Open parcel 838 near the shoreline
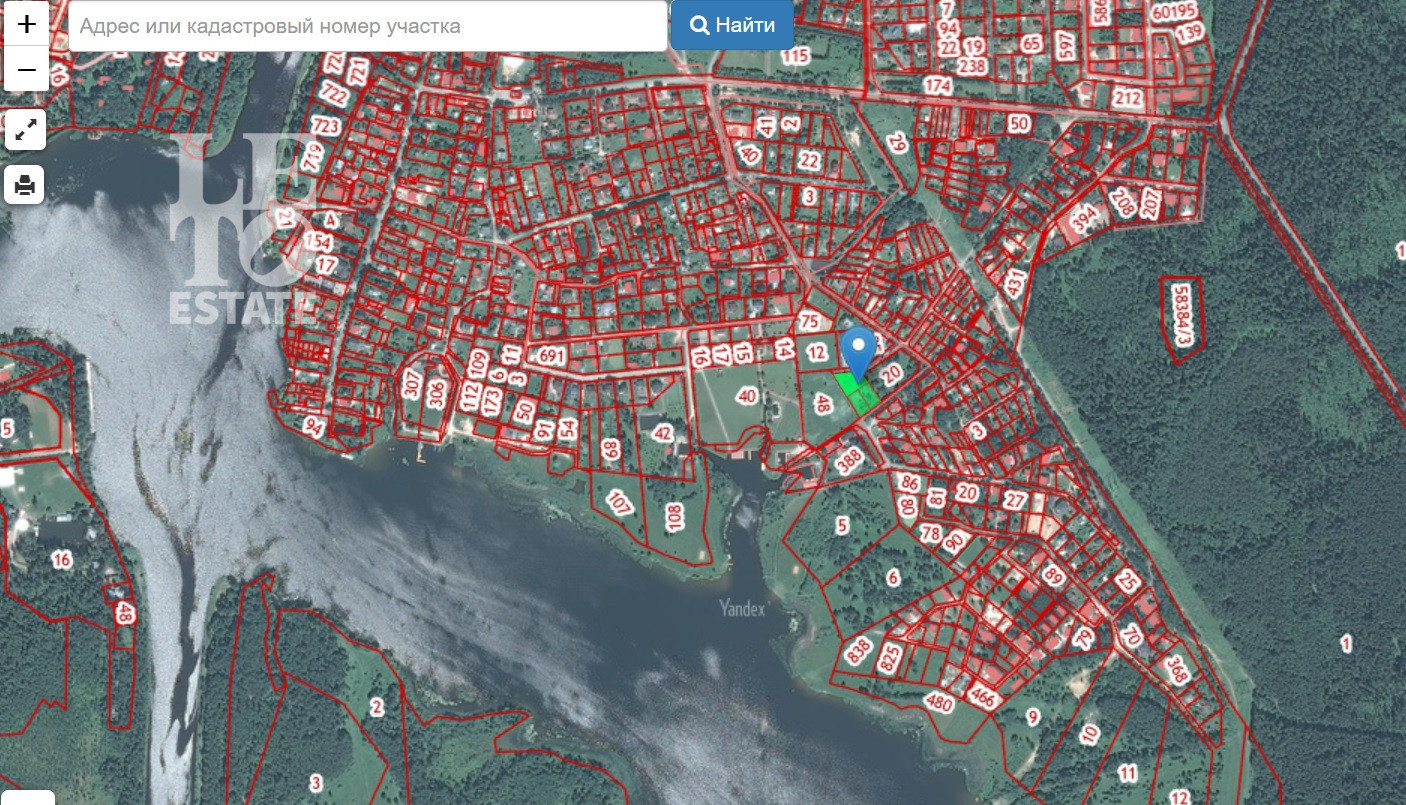 857,652
